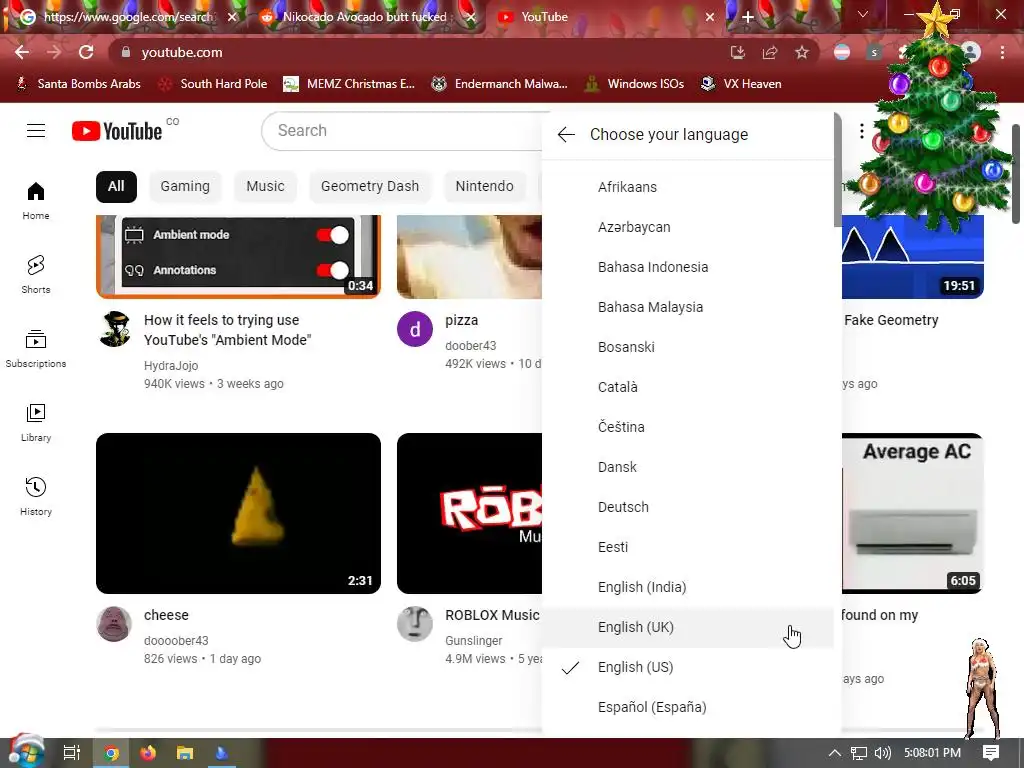Screen dimensions: 1024x768
Task: Open the VX Heaven bookmark
Action: (x=741, y=84)
